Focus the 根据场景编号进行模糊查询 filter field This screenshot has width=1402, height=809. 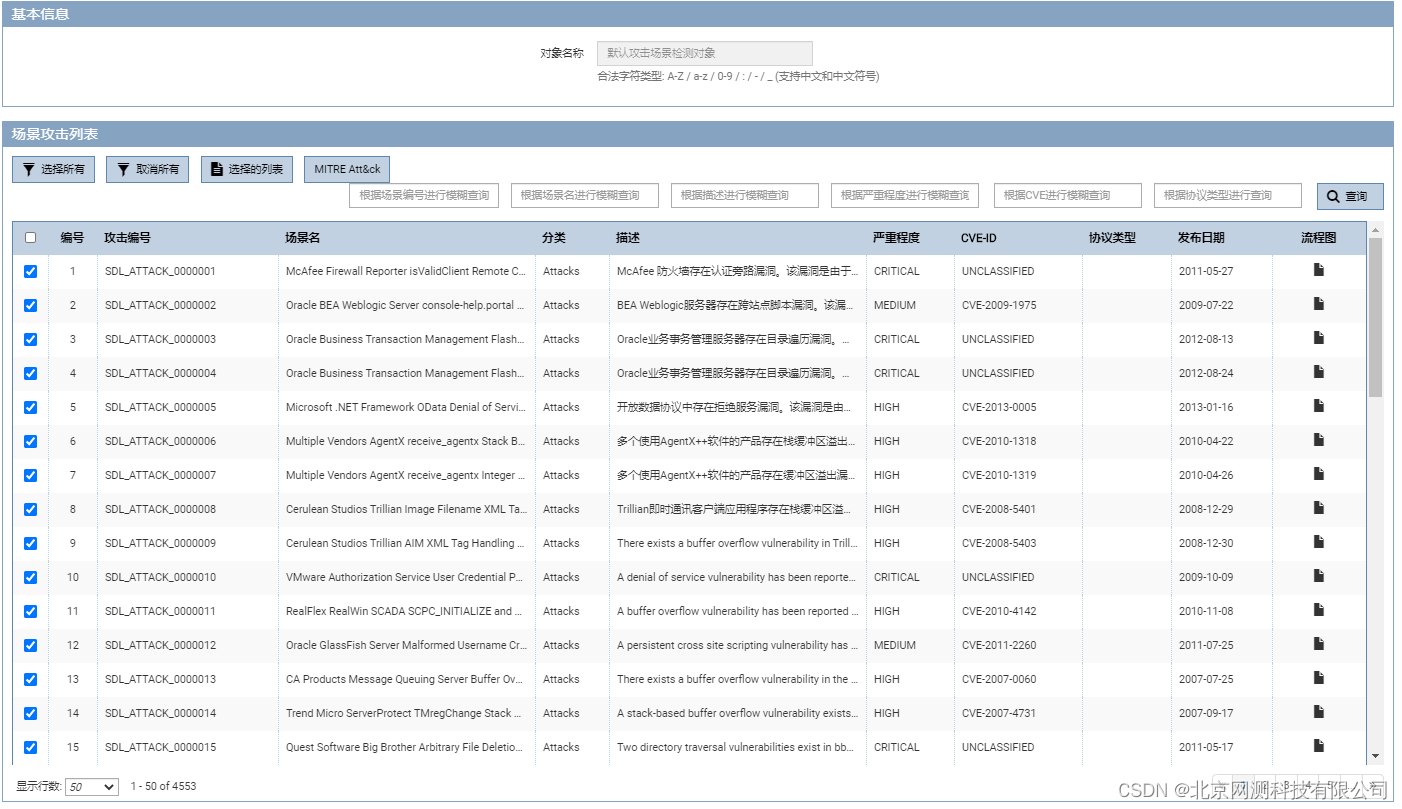(424, 195)
